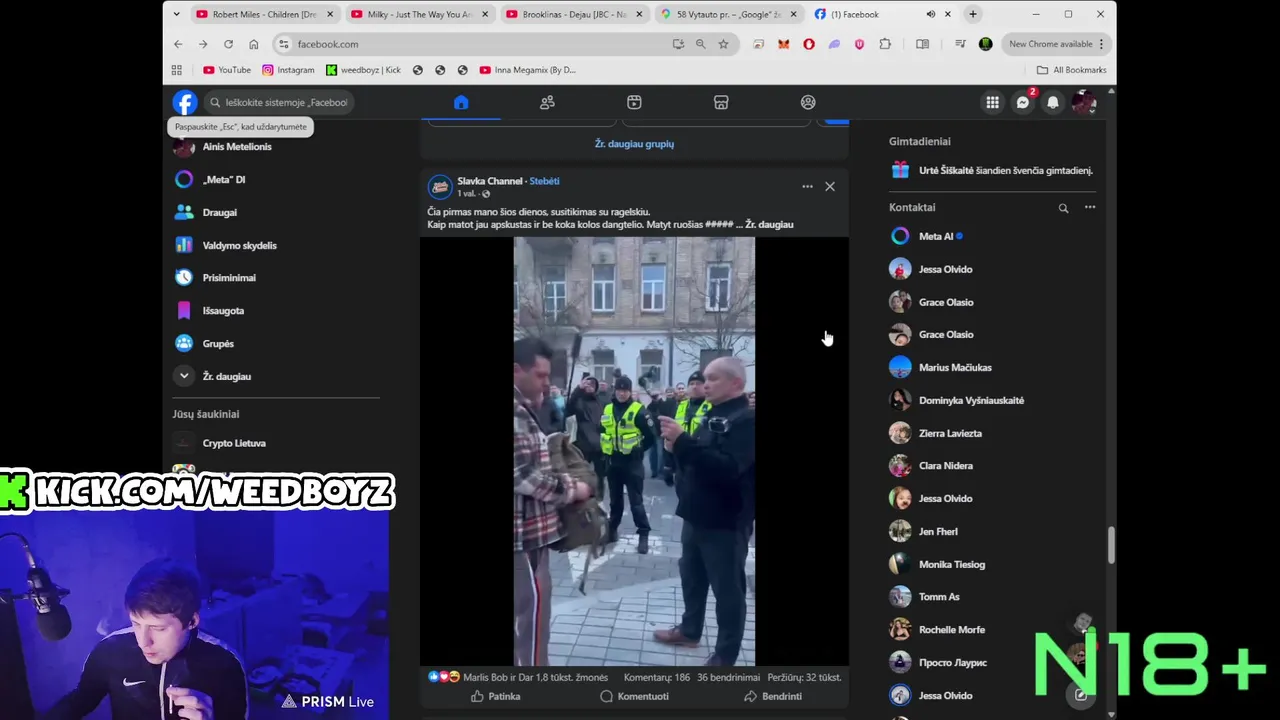Open the Friends tab icon in top navigation
Viewport: 1280px width, 720px height.
point(547,102)
